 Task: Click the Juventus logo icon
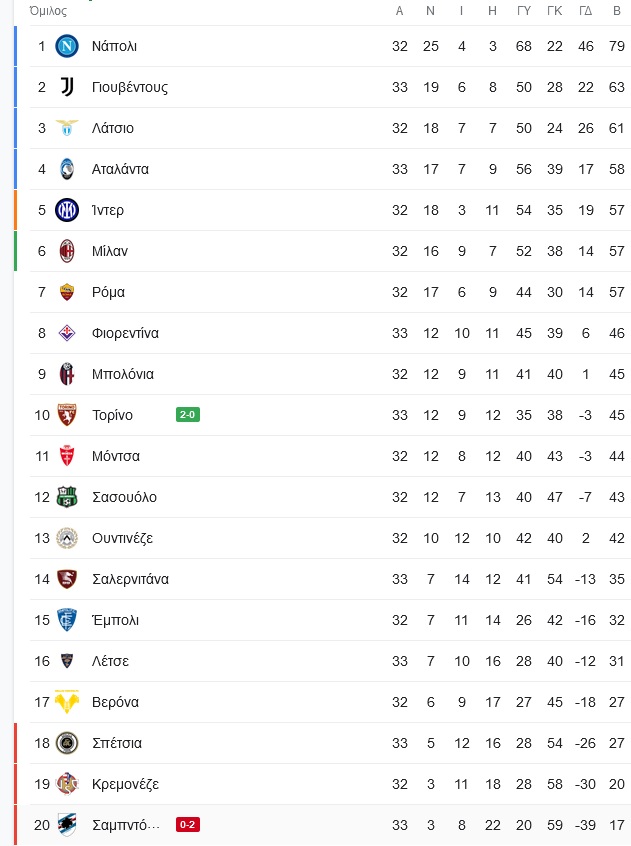pyautogui.click(x=67, y=87)
